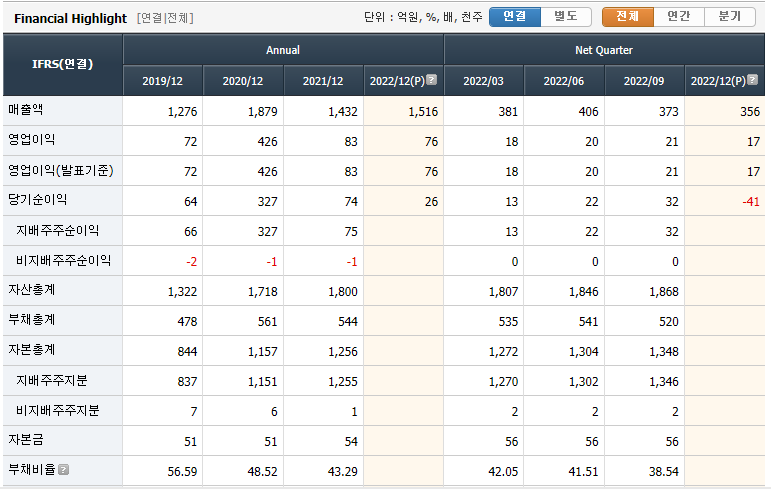Click 자산총계 value 1,868

pyautogui.click(x=664, y=292)
